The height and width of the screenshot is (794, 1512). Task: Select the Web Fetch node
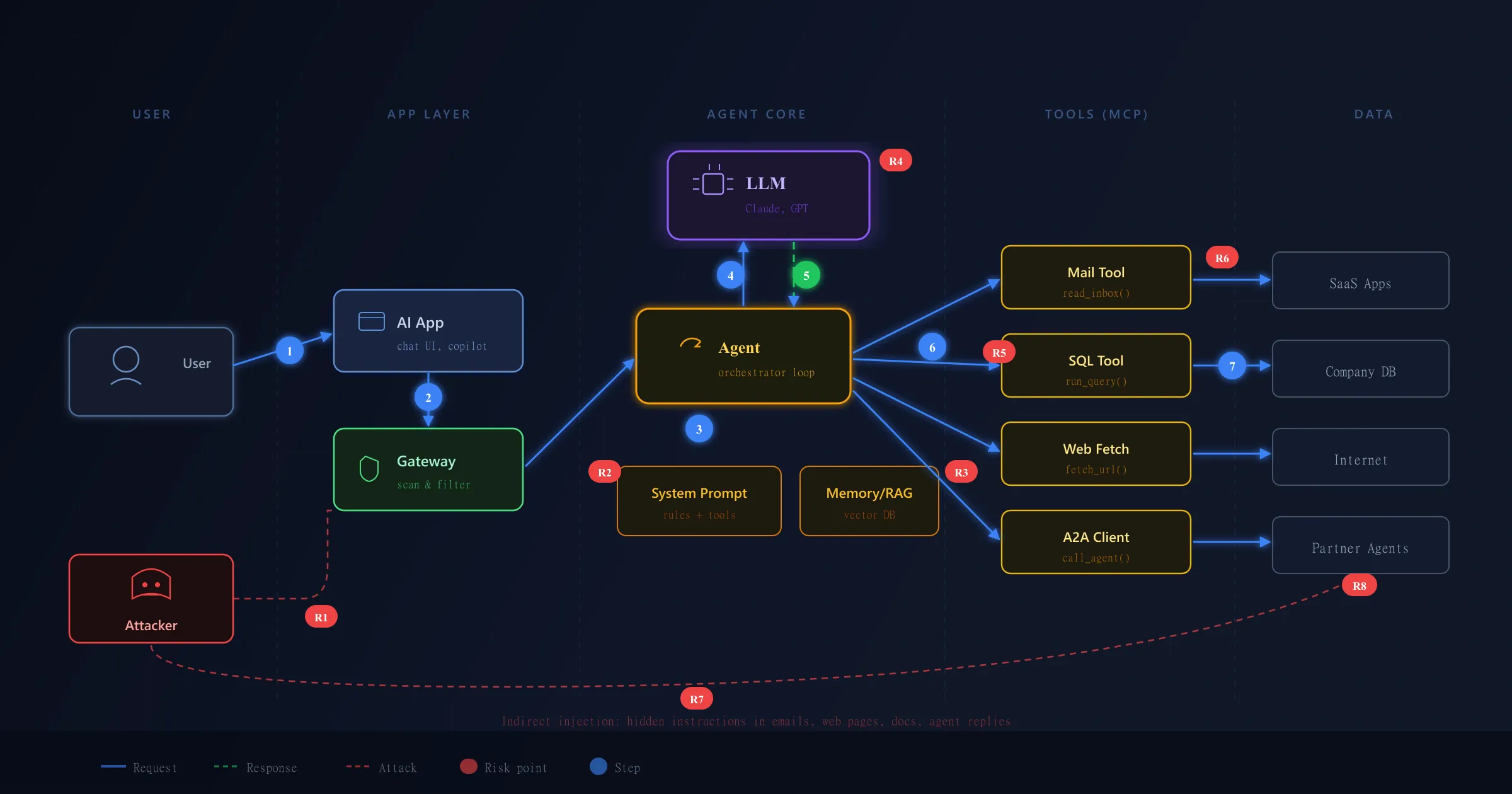coord(1096,454)
